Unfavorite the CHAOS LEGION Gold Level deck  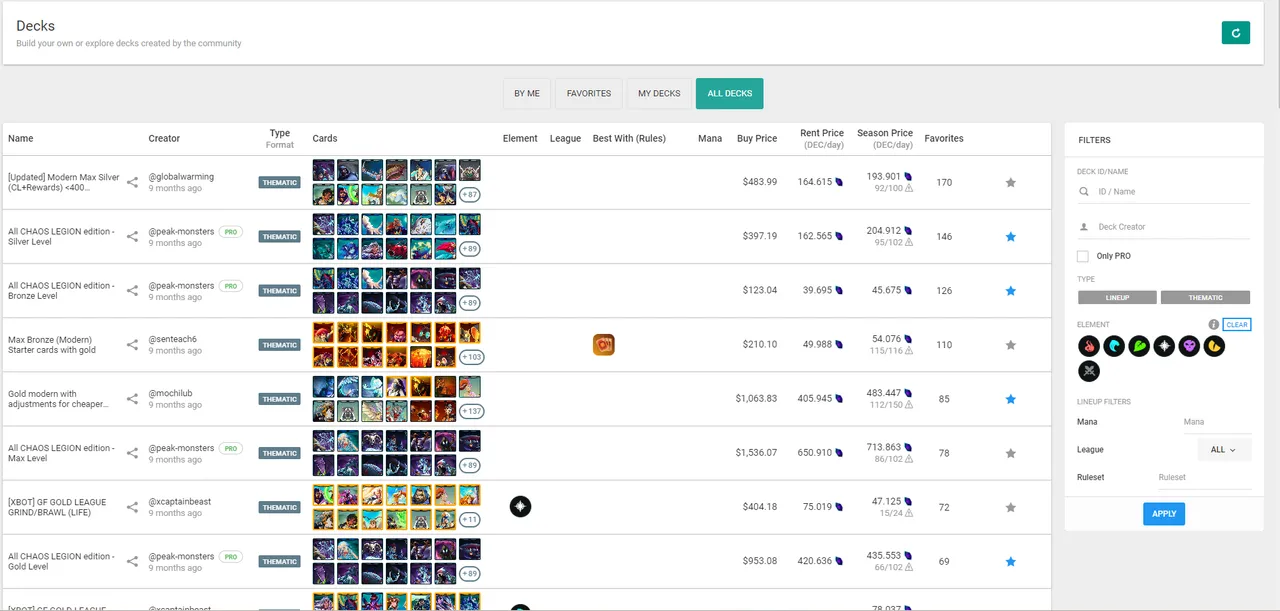1010,561
